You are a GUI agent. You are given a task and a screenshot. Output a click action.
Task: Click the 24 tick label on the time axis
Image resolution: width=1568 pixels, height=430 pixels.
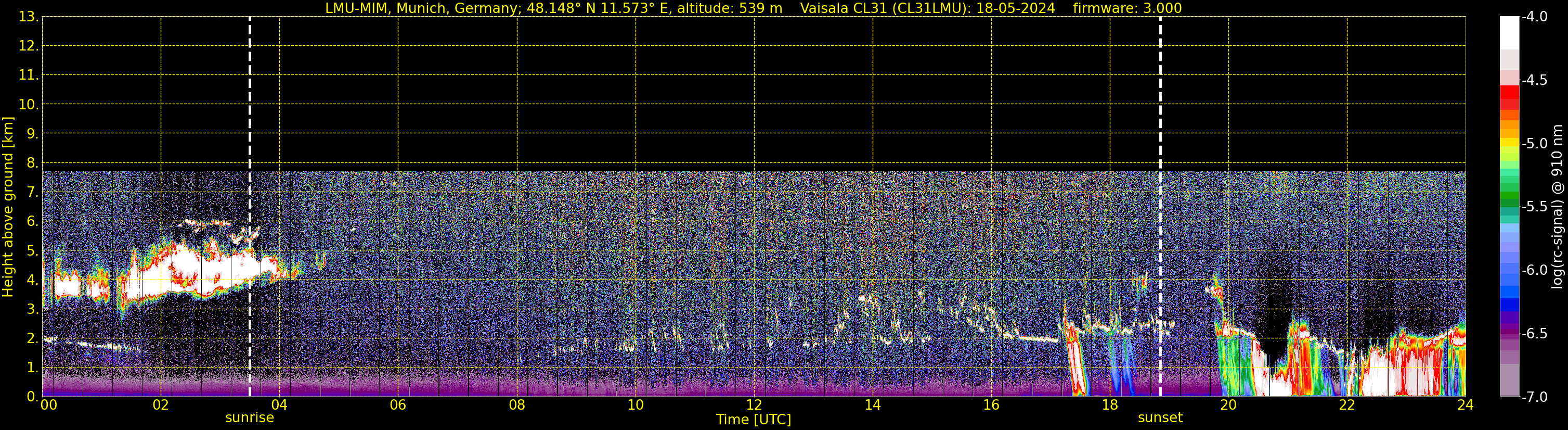(1465, 406)
